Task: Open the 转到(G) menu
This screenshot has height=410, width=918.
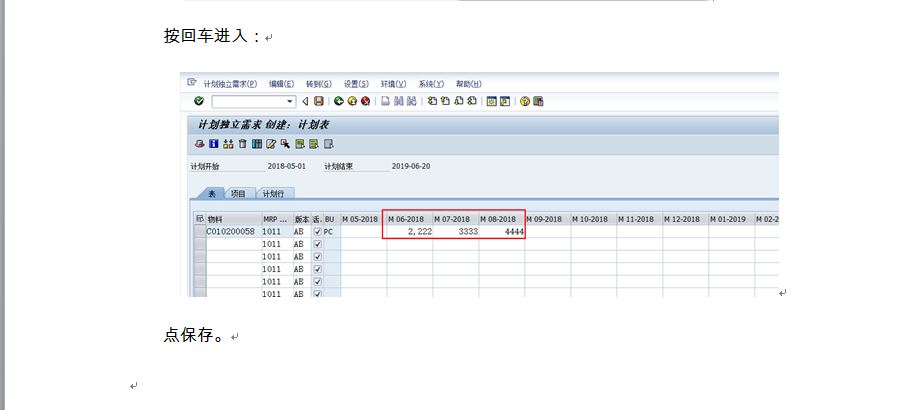Action: 319,84
